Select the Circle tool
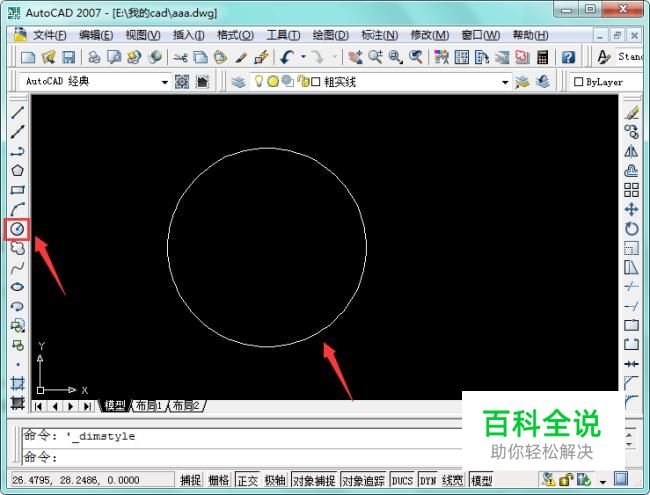The width and height of the screenshot is (650, 495). [17, 229]
